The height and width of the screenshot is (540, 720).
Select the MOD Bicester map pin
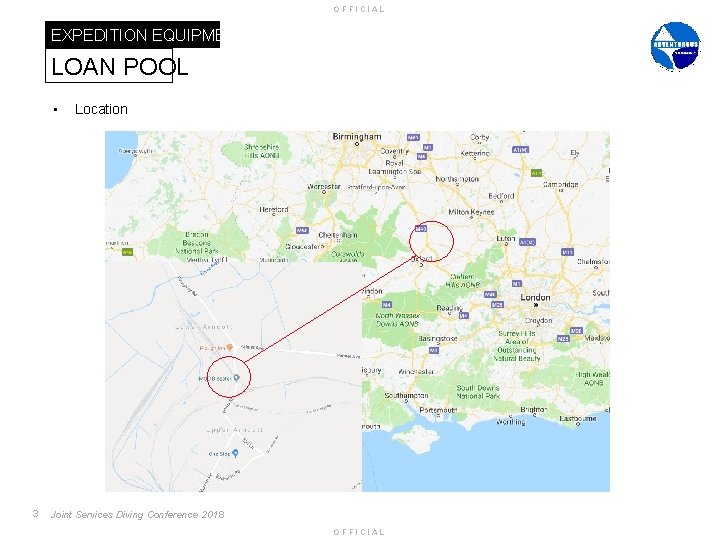236,378
